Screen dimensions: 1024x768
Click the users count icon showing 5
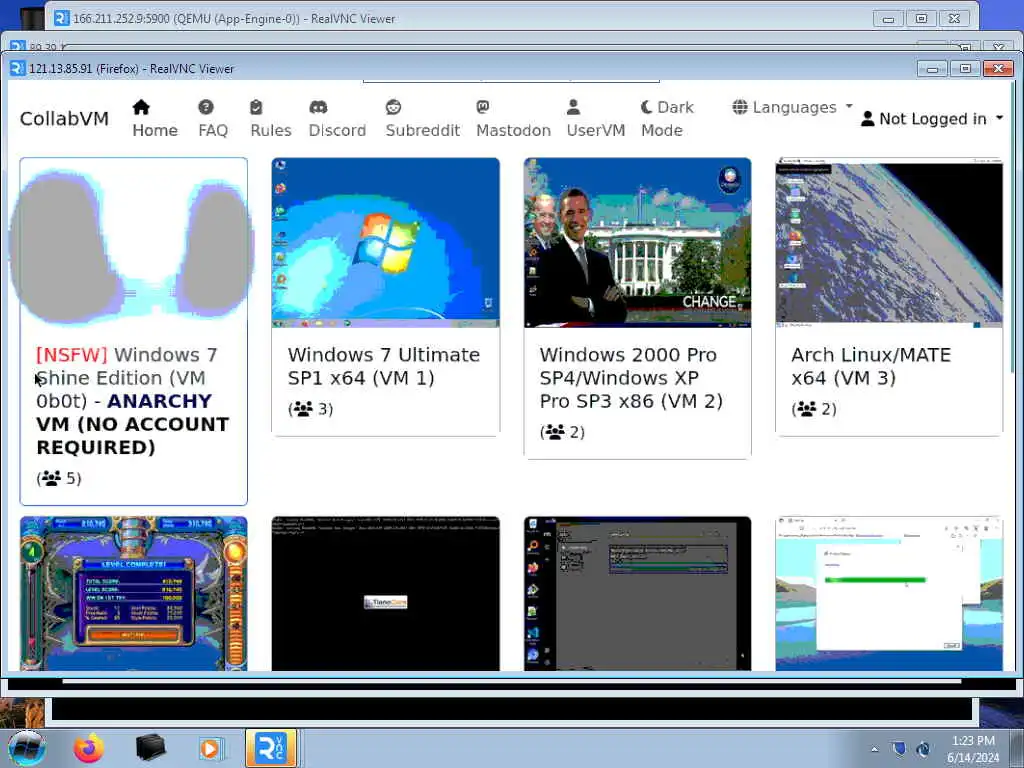coord(51,479)
